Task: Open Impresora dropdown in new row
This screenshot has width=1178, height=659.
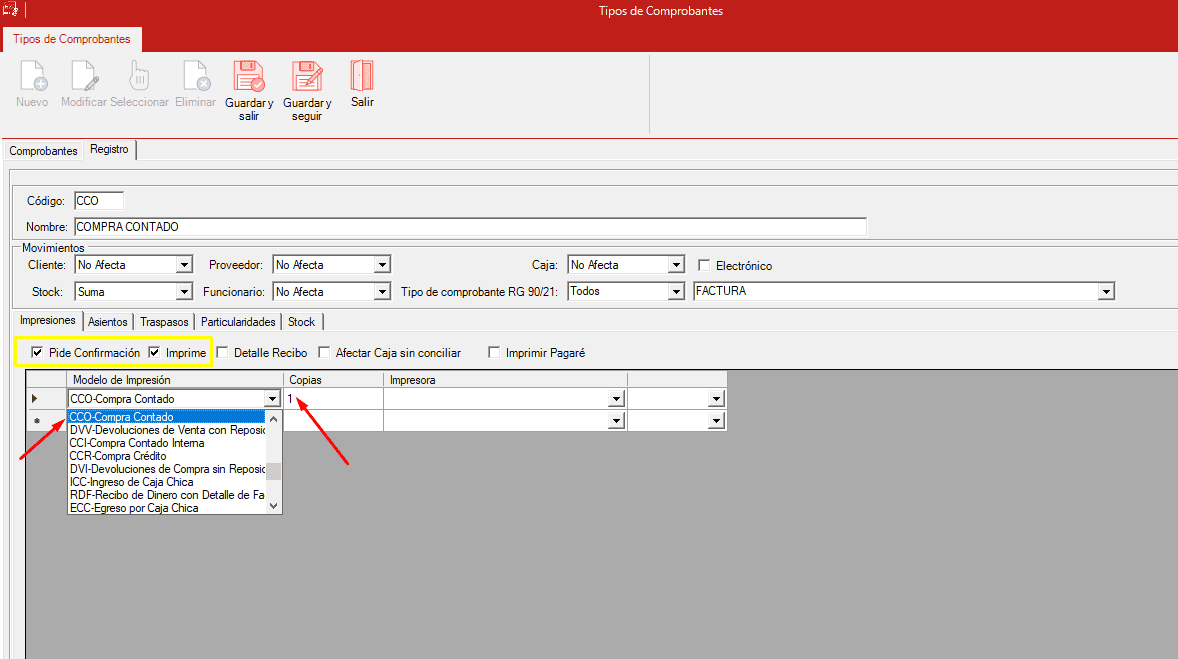Action: tap(616, 421)
